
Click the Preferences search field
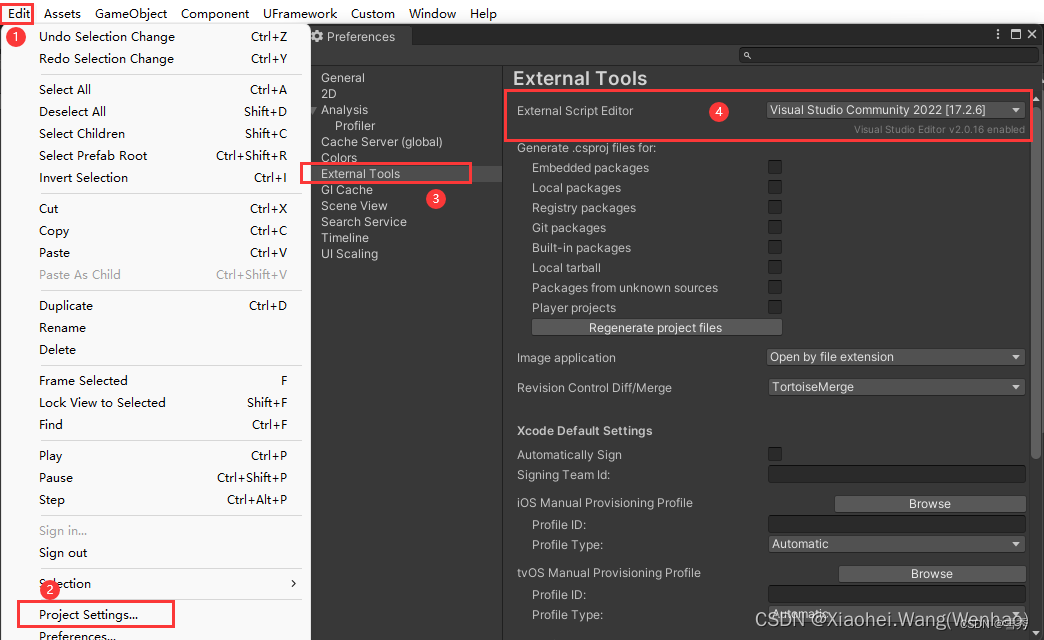click(x=889, y=55)
